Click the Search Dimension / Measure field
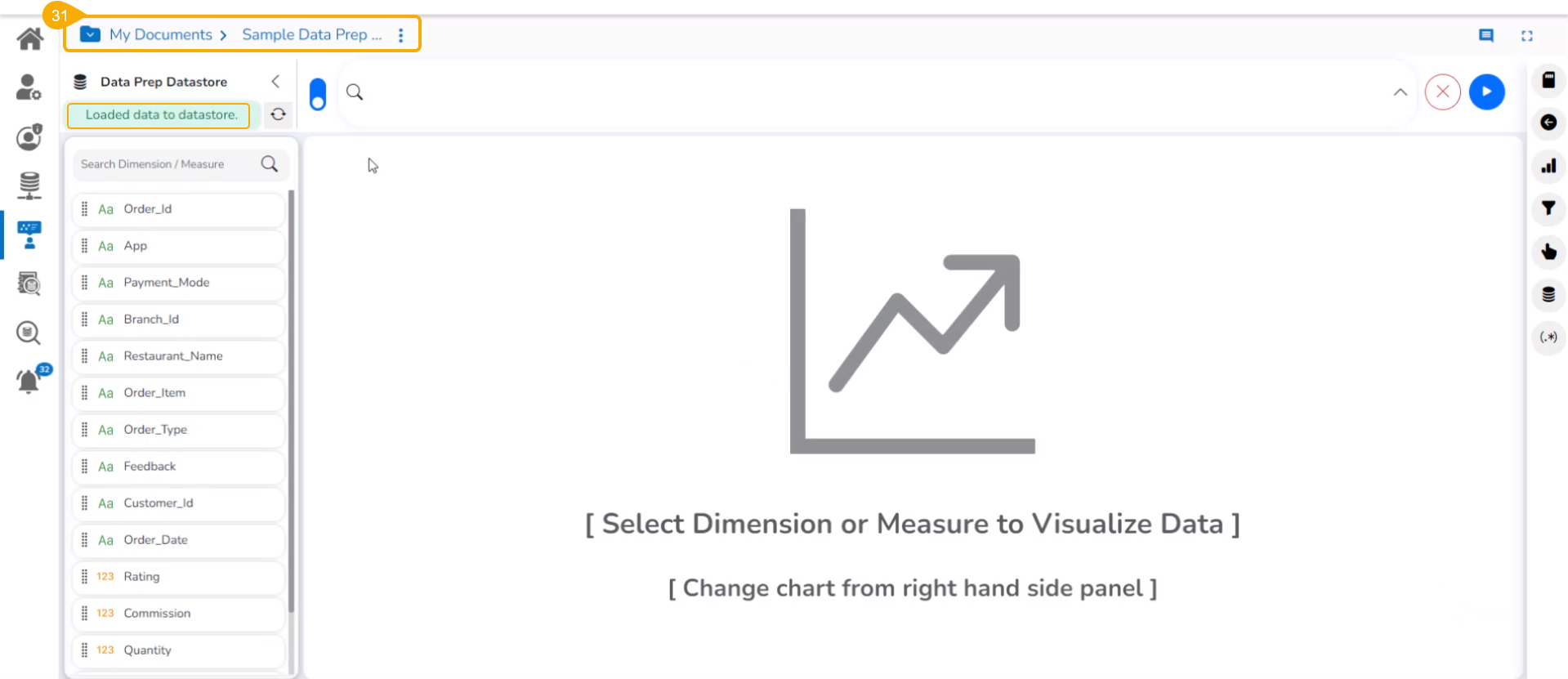 coord(168,164)
